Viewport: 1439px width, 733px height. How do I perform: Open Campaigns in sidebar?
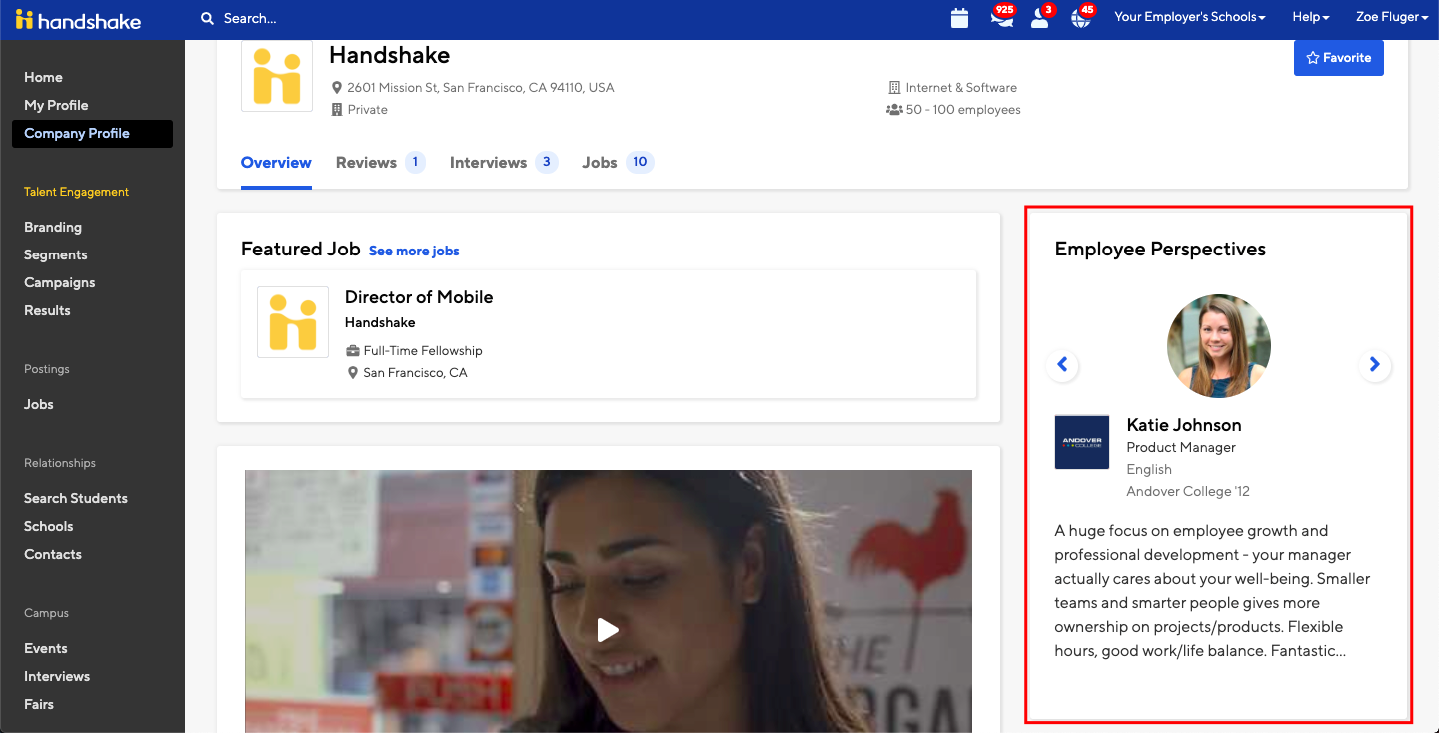click(60, 282)
